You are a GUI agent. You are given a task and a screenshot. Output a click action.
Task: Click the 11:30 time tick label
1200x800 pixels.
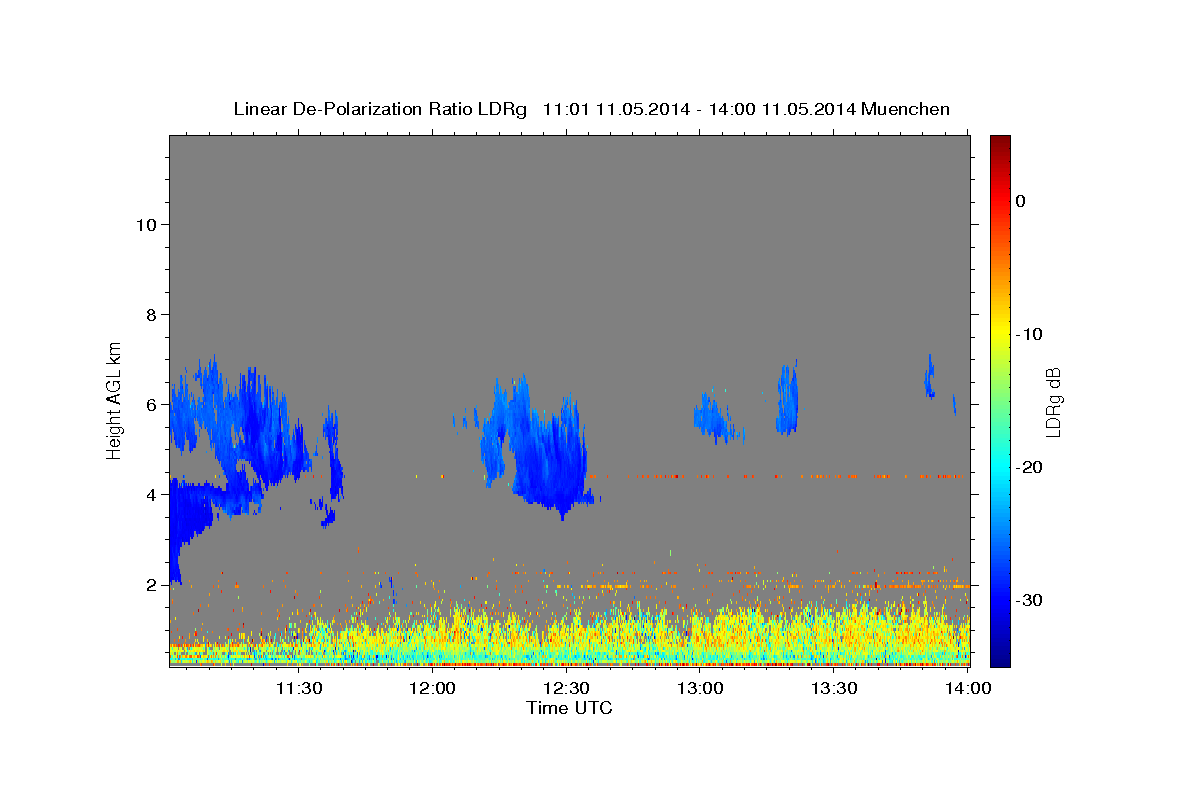(x=299, y=688)
